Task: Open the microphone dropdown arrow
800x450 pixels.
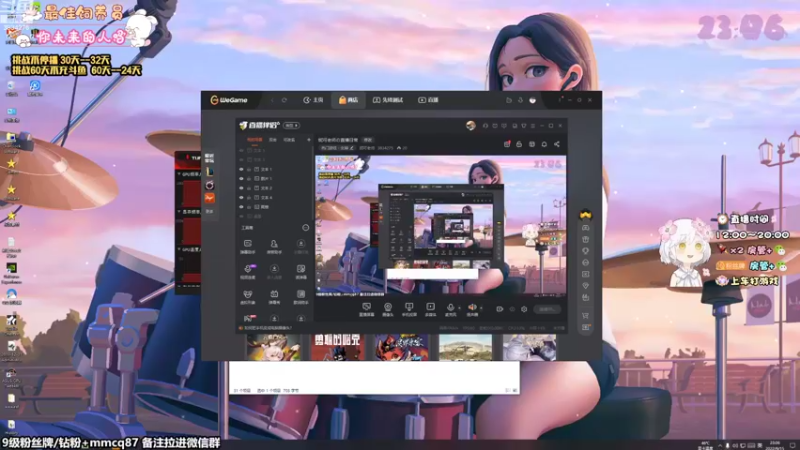Action: pyautogui.click(x=459, y=308)
